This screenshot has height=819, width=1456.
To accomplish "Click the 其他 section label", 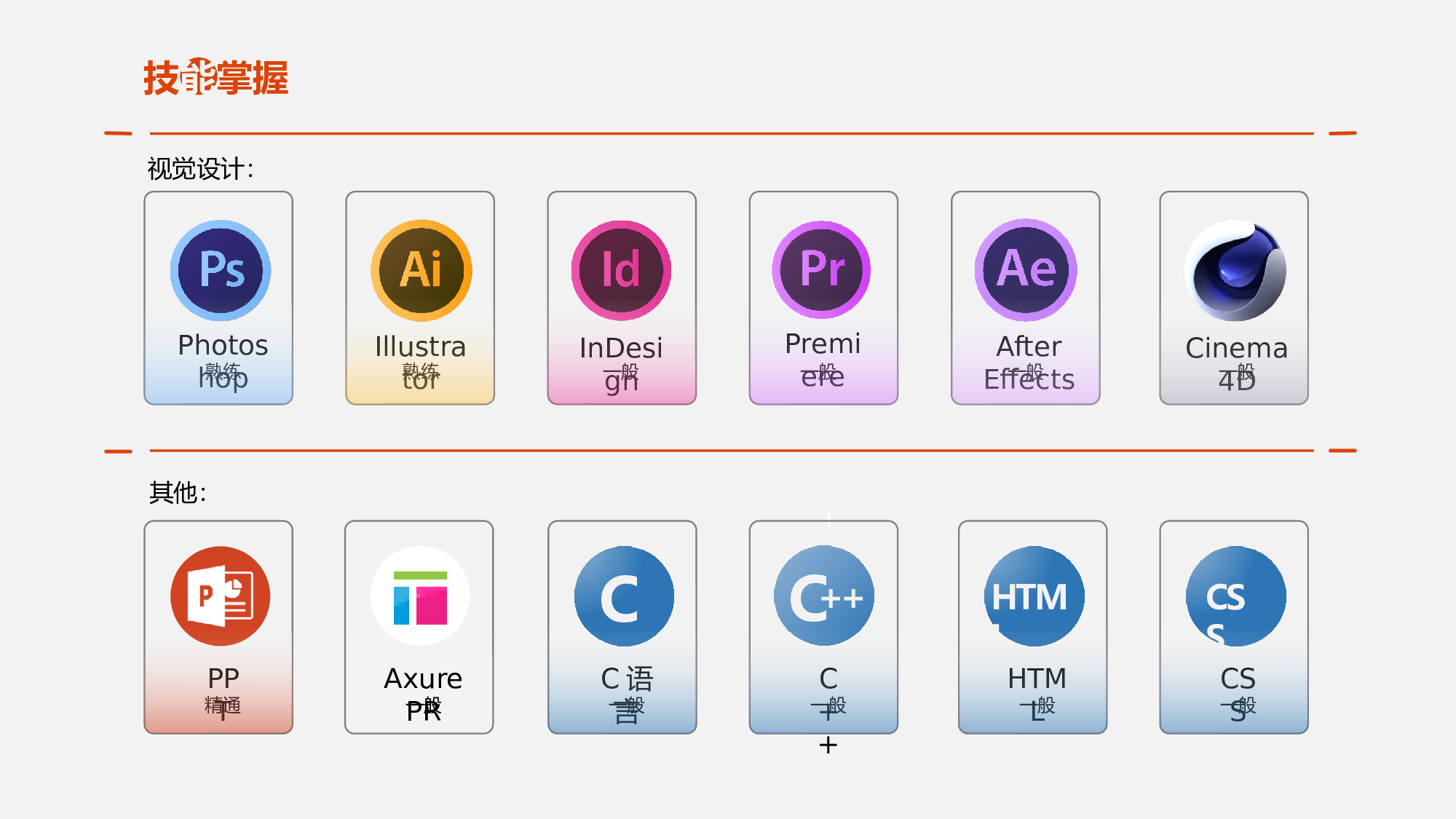I will coord(178,493).
